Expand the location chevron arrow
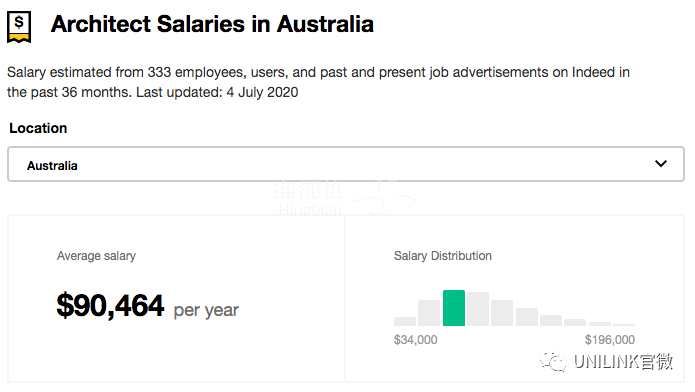Image resolution: width=695 pixels, height=392 pixels. pyautogui.click(x=661, y=164)
